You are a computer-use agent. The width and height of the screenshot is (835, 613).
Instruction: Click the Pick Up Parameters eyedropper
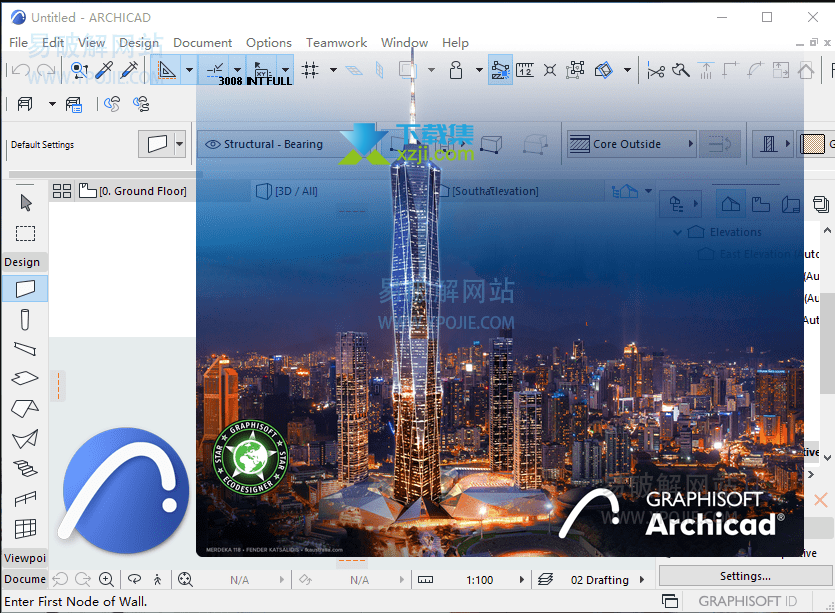click(104, 70)
